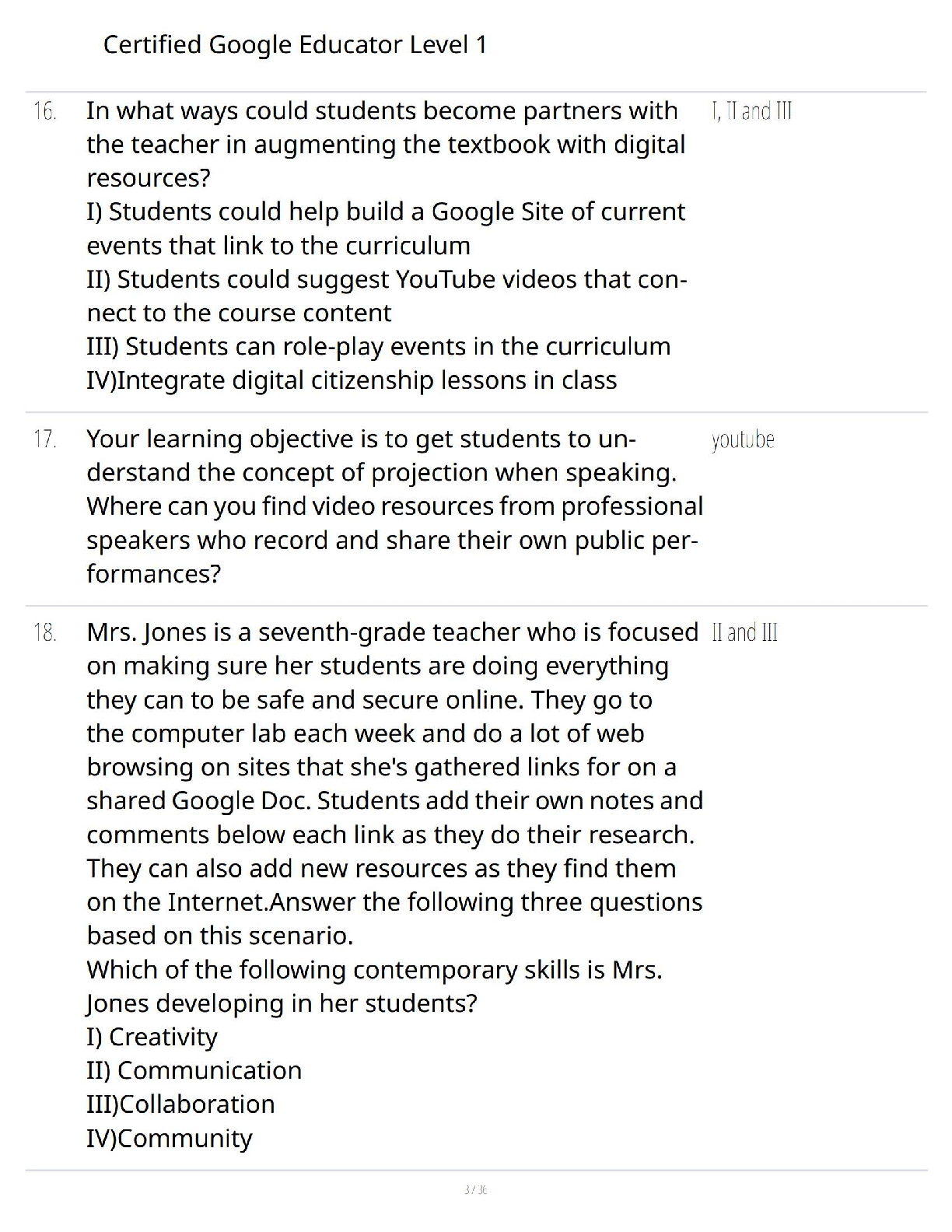Select question number 16

(45, 111)
